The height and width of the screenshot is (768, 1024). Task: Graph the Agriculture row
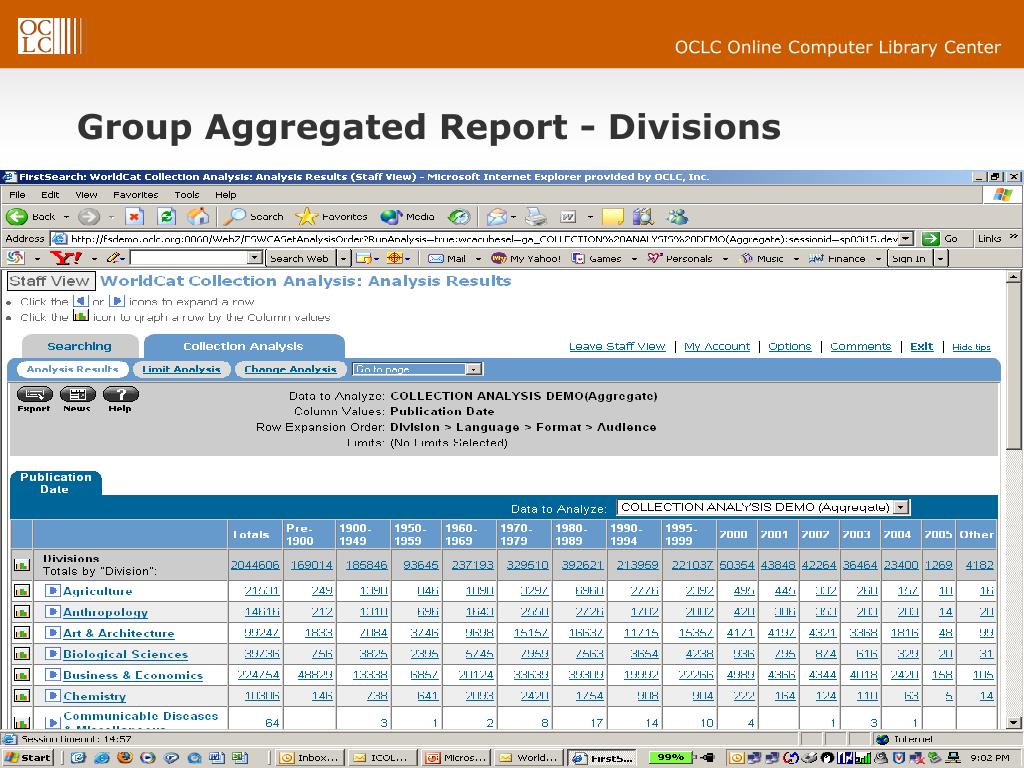click(x=22, y=591)
